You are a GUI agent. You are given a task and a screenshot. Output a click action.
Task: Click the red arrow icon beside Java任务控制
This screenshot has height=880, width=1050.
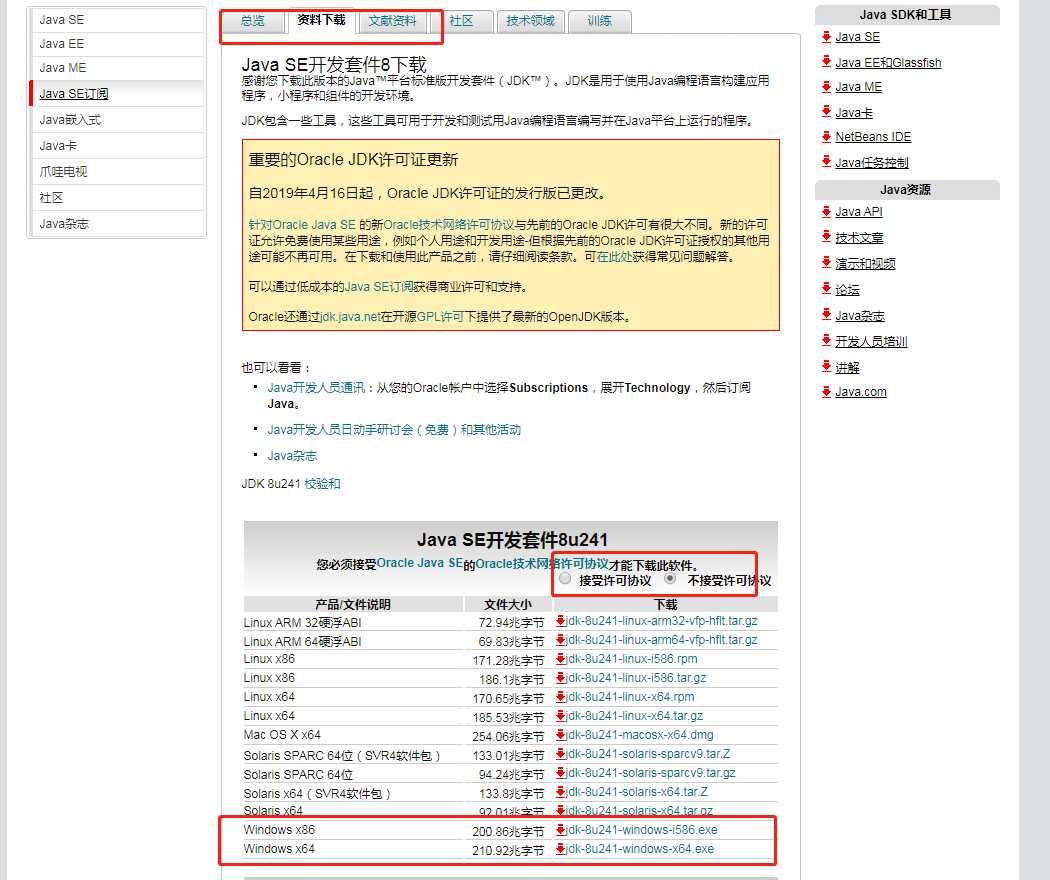coord(826,161)
